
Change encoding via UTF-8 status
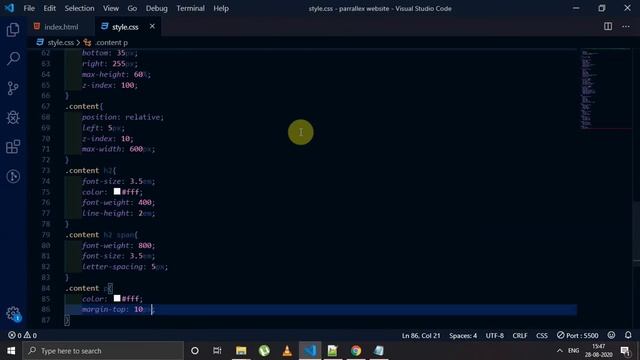(x=495, y=335)
